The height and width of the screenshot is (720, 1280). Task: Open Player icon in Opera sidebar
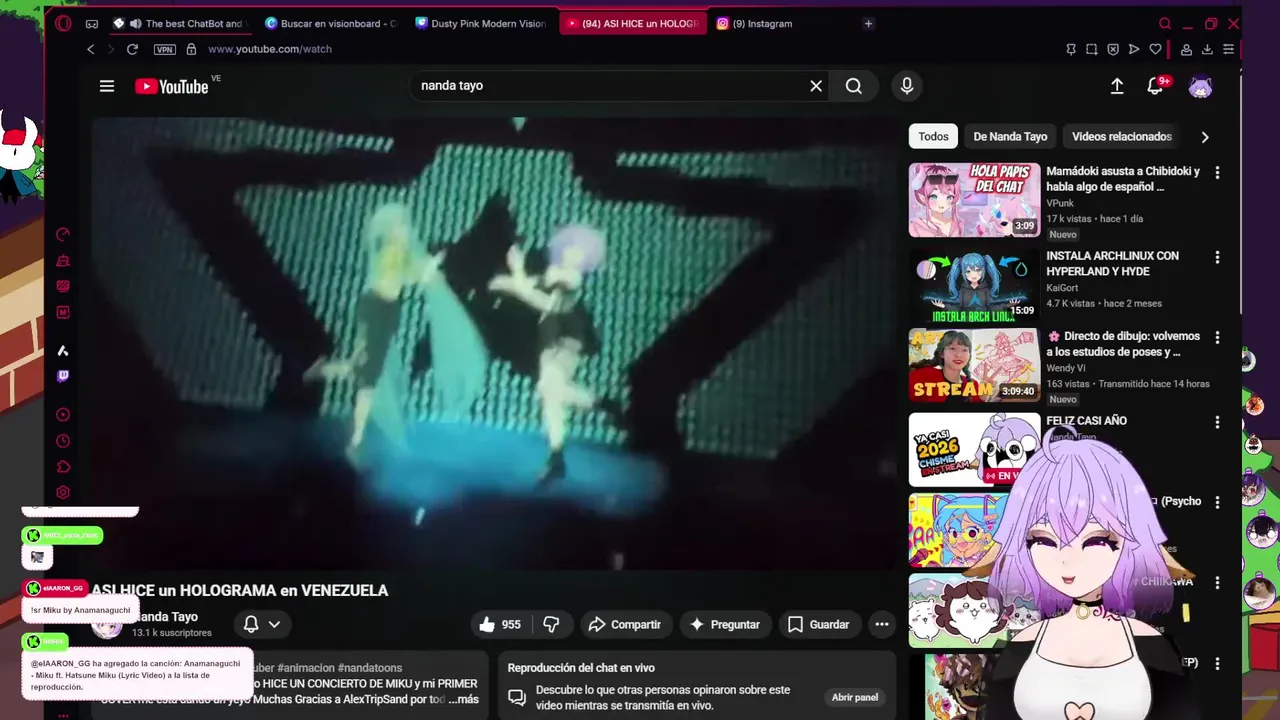[63, 415]
